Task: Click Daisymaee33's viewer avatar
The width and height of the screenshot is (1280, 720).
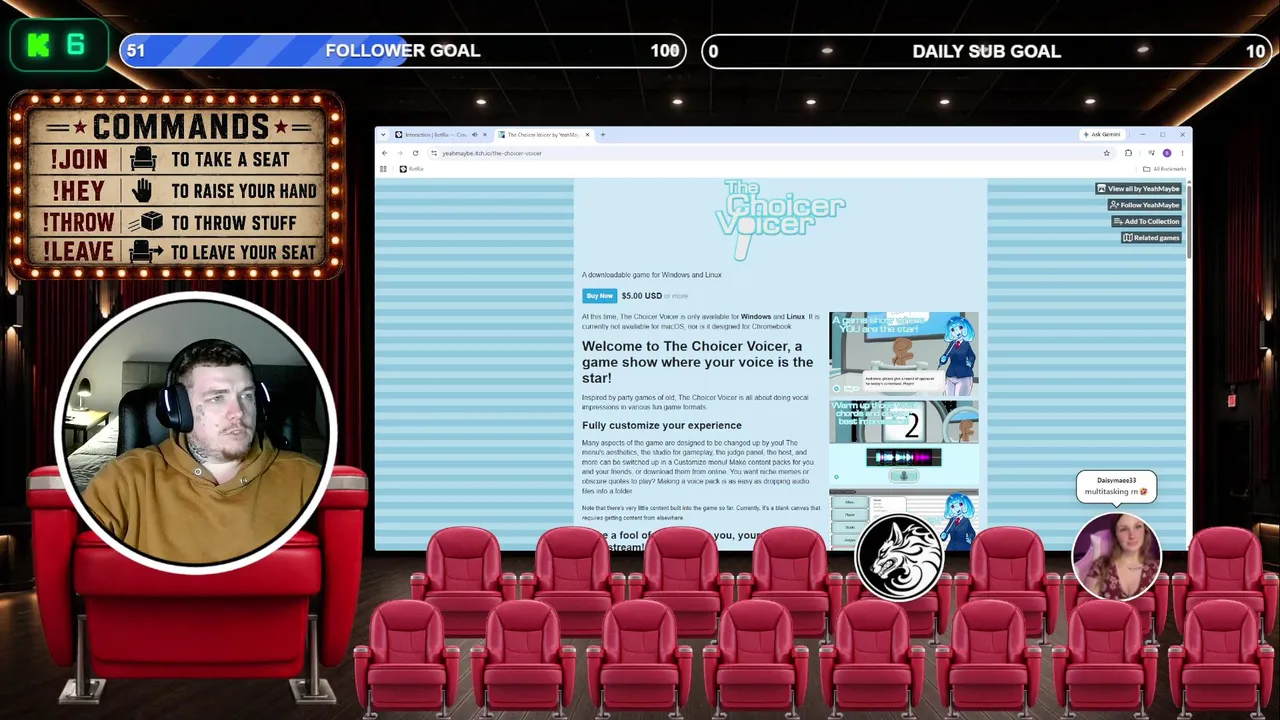Action: [1116, 555]
